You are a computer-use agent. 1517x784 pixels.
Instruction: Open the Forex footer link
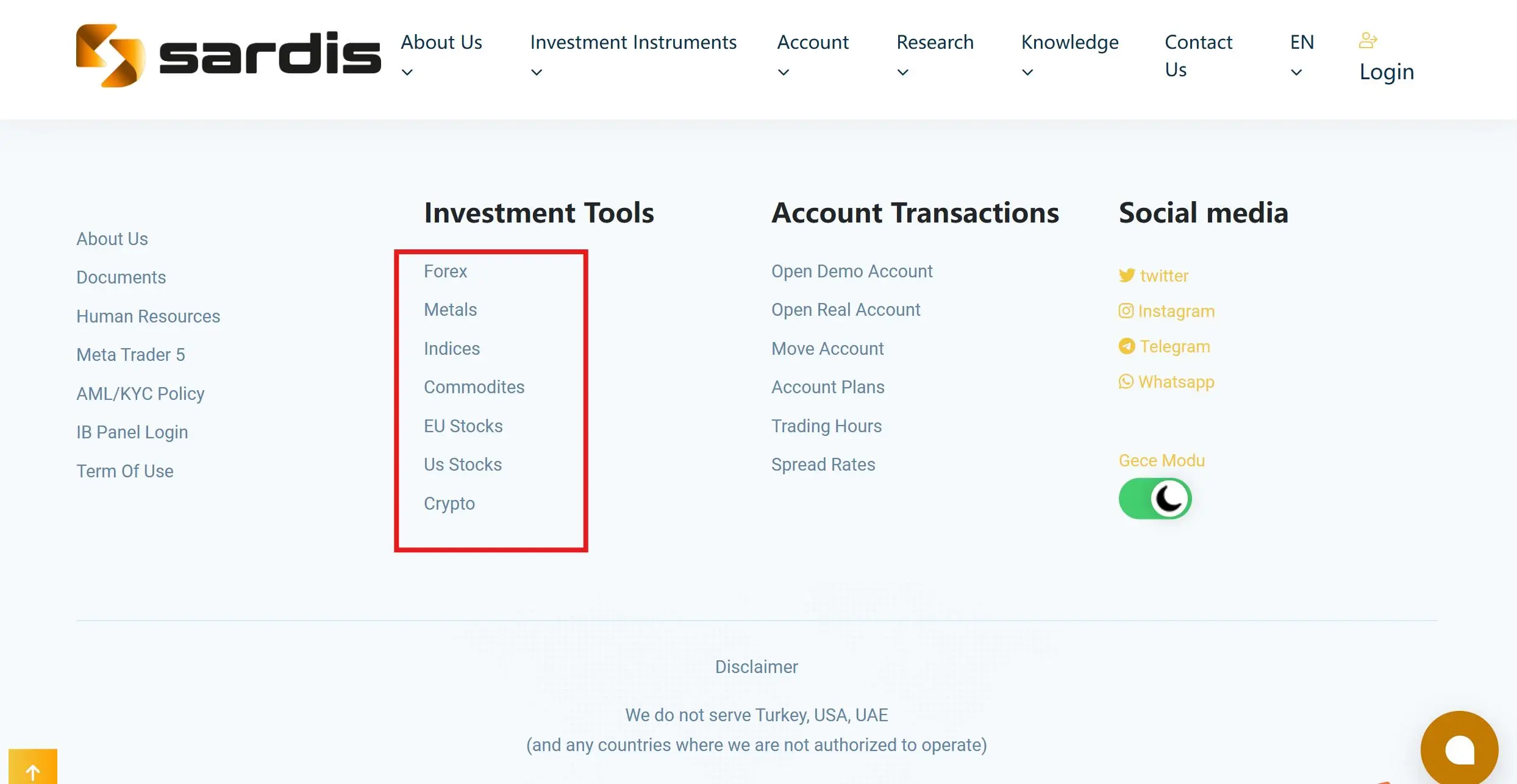click(445, 271)
